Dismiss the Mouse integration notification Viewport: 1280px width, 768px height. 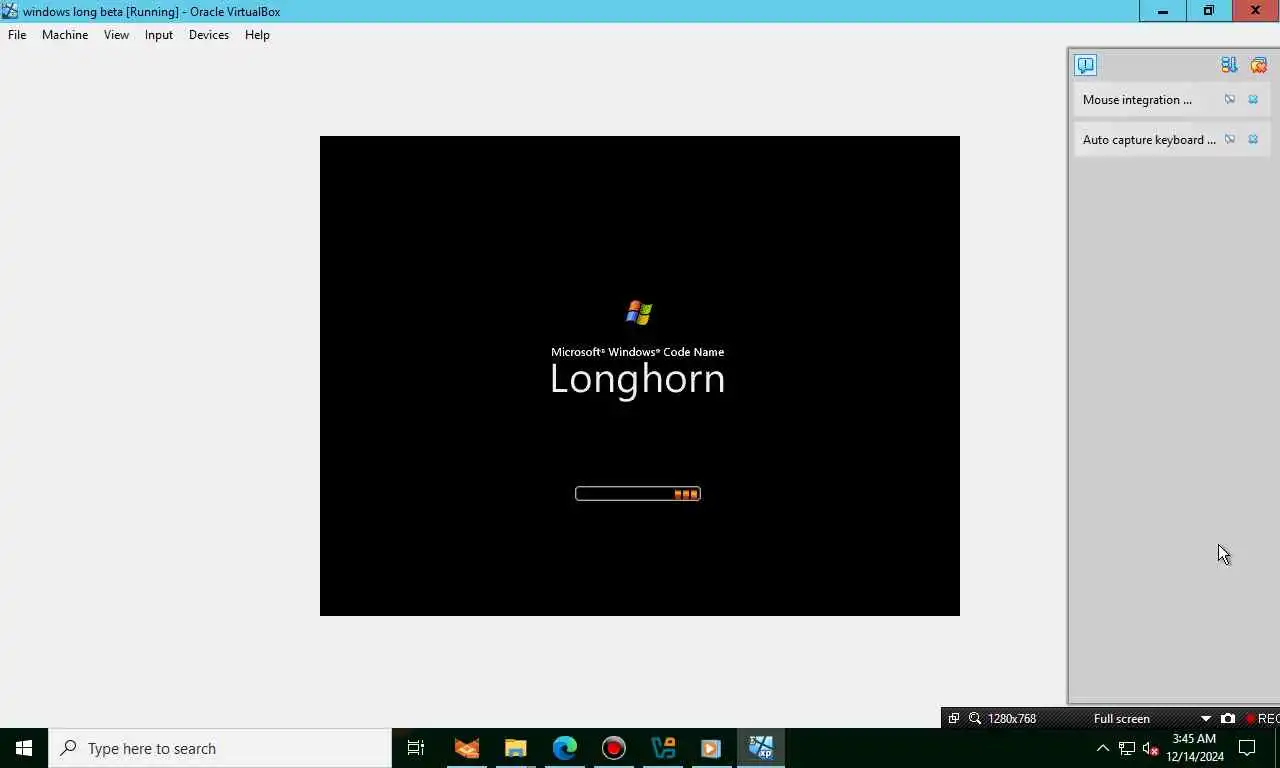pyautogui.click(x=1253, y=100)
